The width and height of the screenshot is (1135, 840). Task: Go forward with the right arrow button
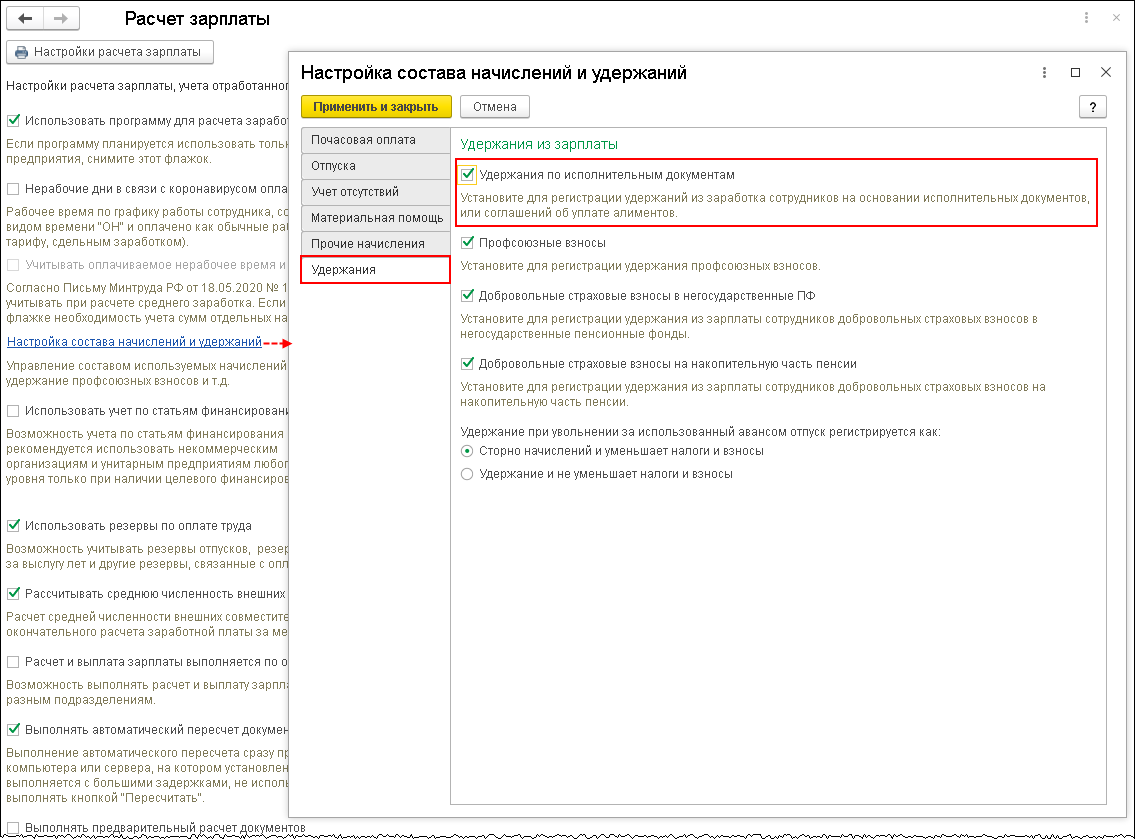click(62, 19)
